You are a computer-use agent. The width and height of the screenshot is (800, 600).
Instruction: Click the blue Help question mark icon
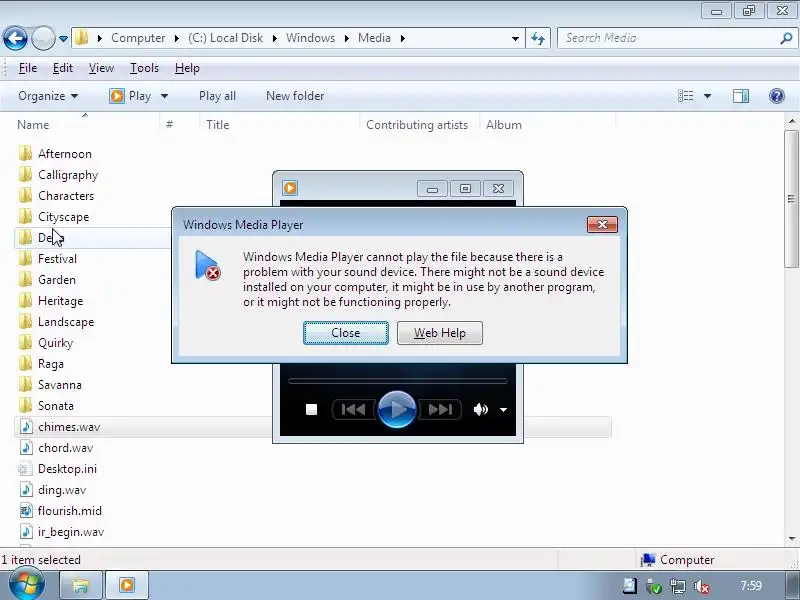pyautogui.click(x=777, y=96)
